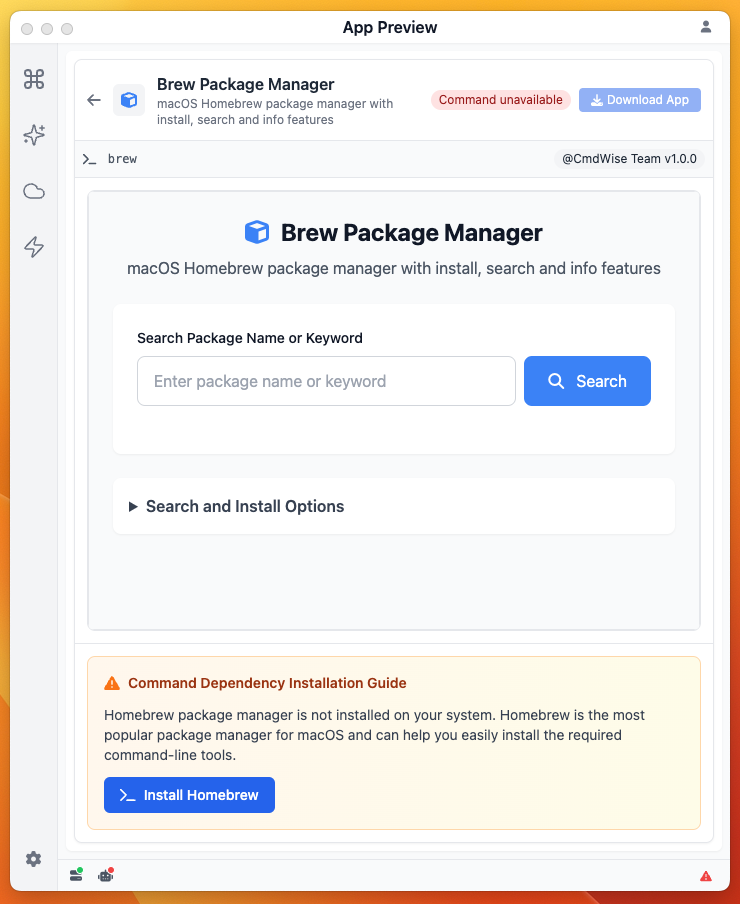Click the large Brew Package Manager heading
740x904 pixels.
[x=411, y=233]
